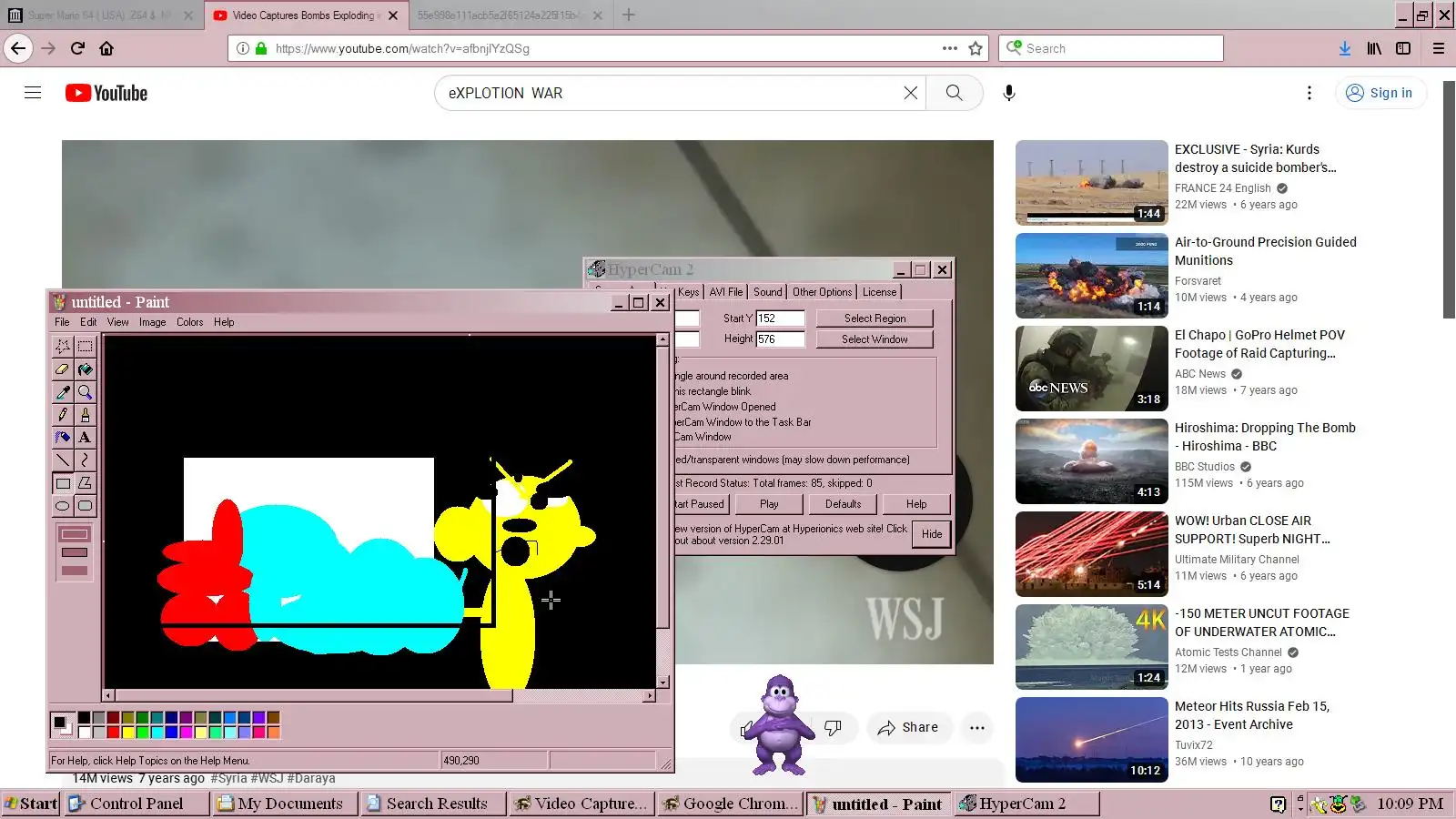The width and height of the screenshot is (1456, 819).
Task: Switch to My Documents from the taskbar
Action: [283, 804]
